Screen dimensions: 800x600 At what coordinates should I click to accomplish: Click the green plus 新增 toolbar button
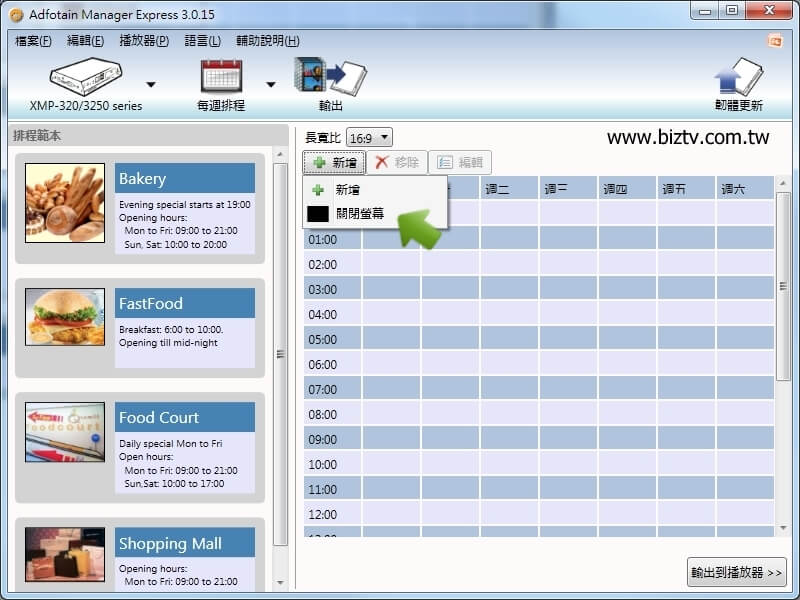[x=334, y=162]
